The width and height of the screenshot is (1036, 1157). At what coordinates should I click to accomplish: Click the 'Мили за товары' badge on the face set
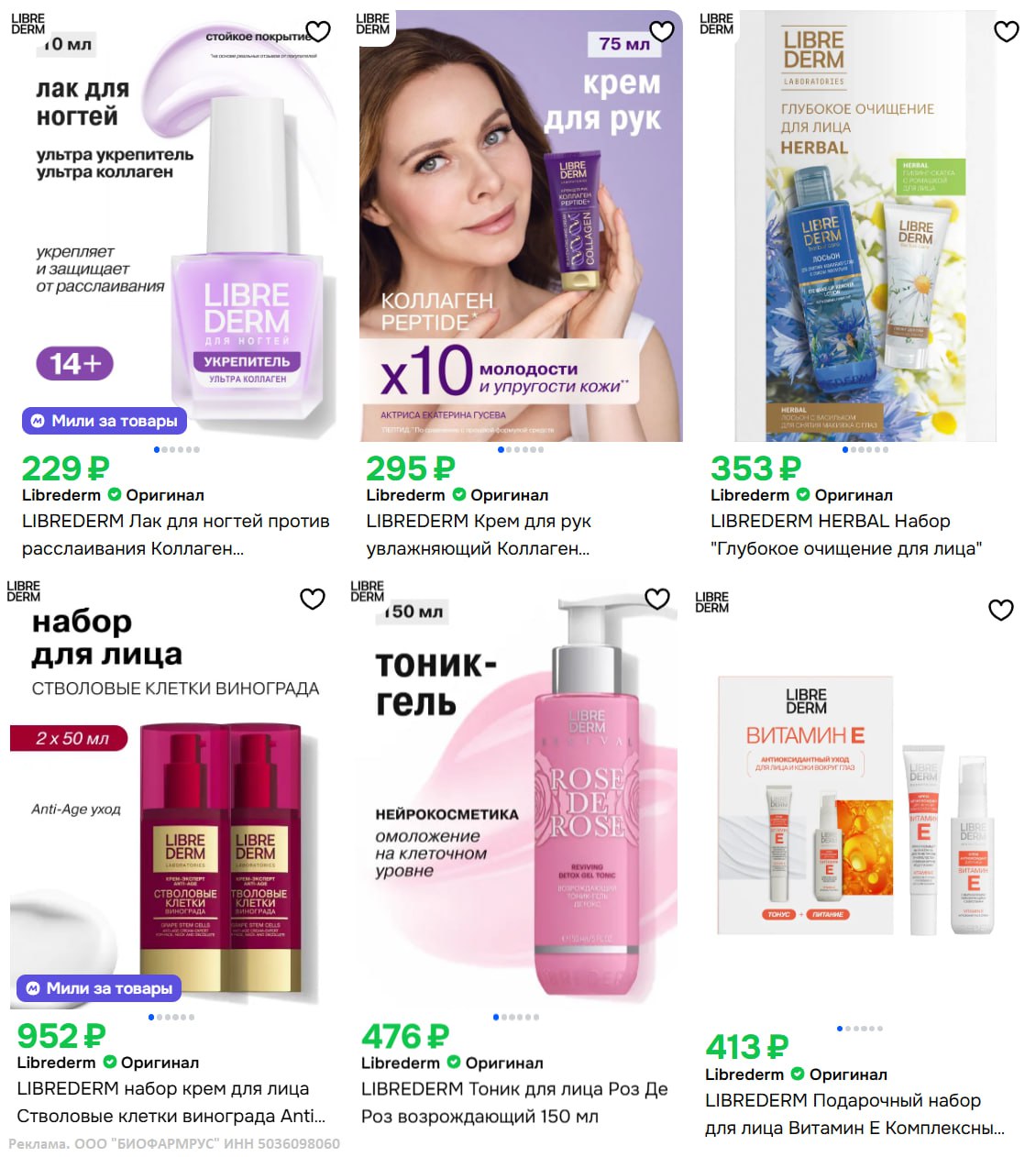click(x=99, y=988)
